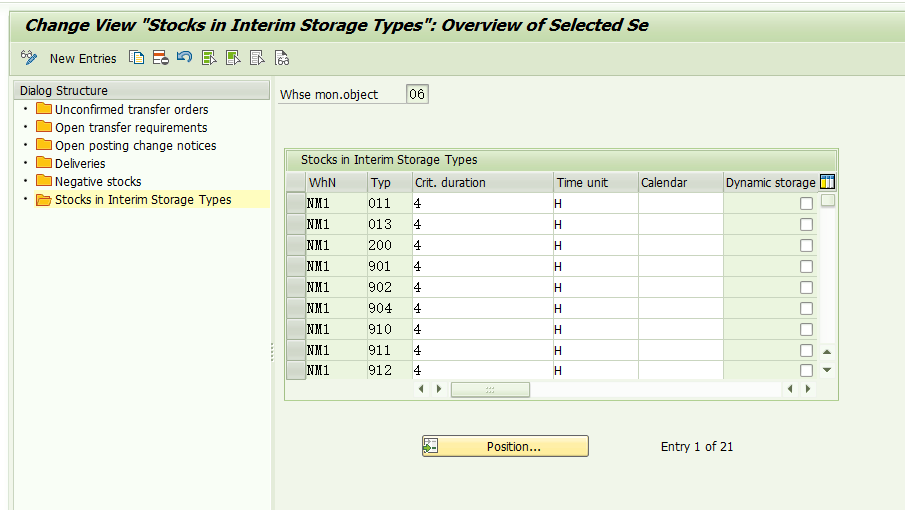Click table vertical scroll down arrow
905x510 pixels.
click(x=827, y=370)
